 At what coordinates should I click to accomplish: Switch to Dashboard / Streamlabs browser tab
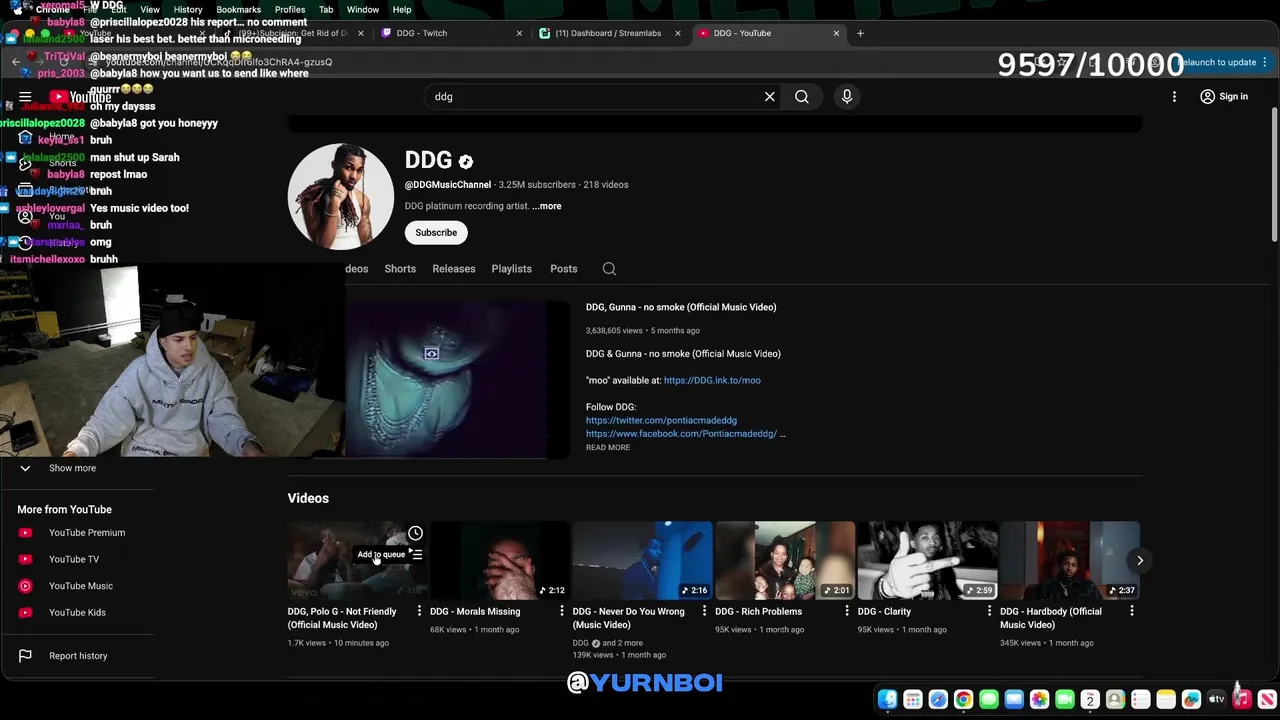coord(608,33)
